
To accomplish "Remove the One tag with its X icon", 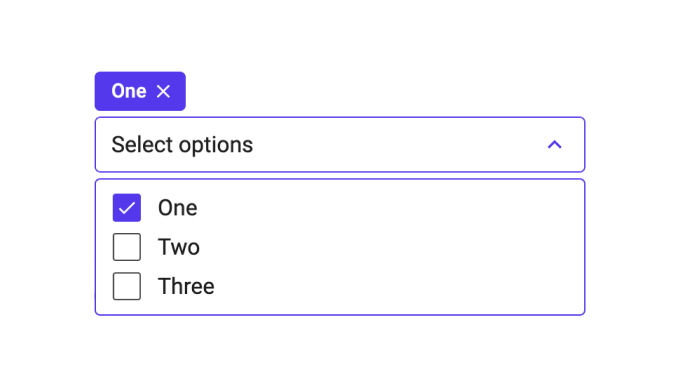I will pyautogui.click(x=163, y=91).
